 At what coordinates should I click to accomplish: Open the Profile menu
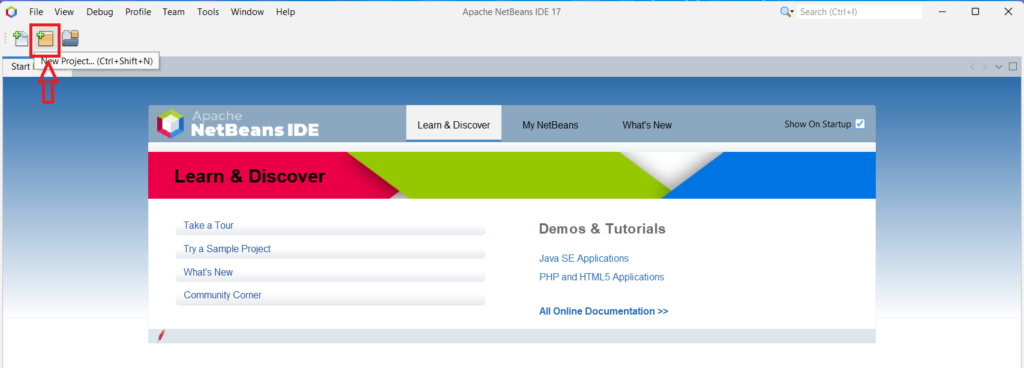click(x=138, y=12)
